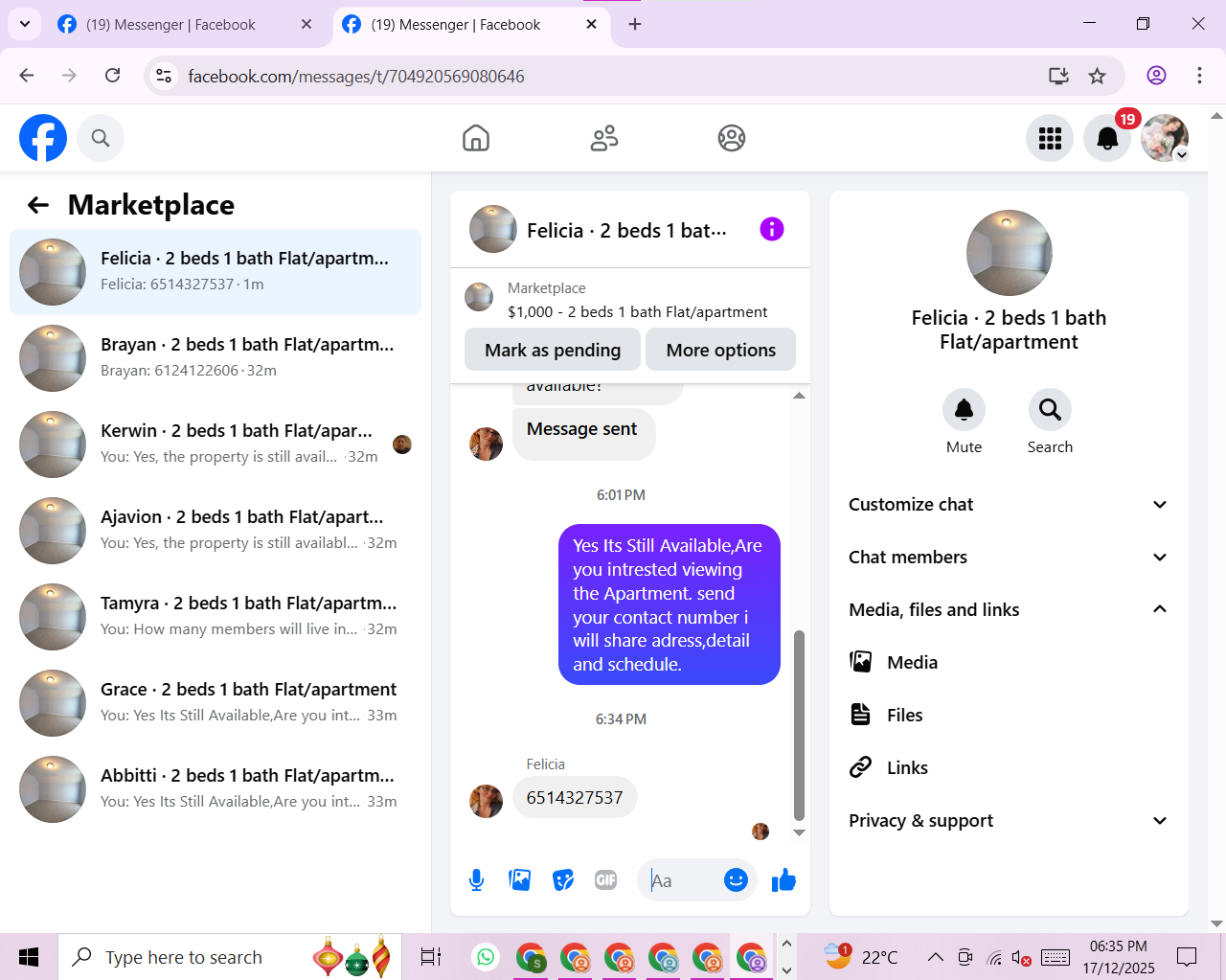This screenshot has height=980, width=1226.
Task: Expand the Privacy & support section
Action: pyautogui.click(x=1009, y=820)
